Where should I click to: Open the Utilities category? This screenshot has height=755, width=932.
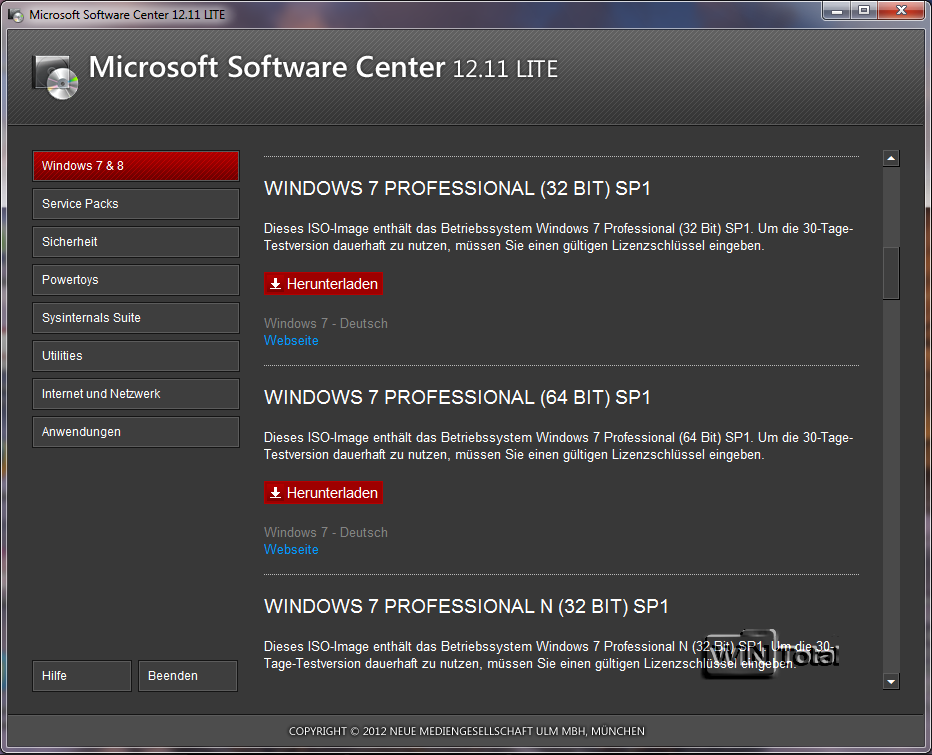pyautogui.click(x=136, y=356)
